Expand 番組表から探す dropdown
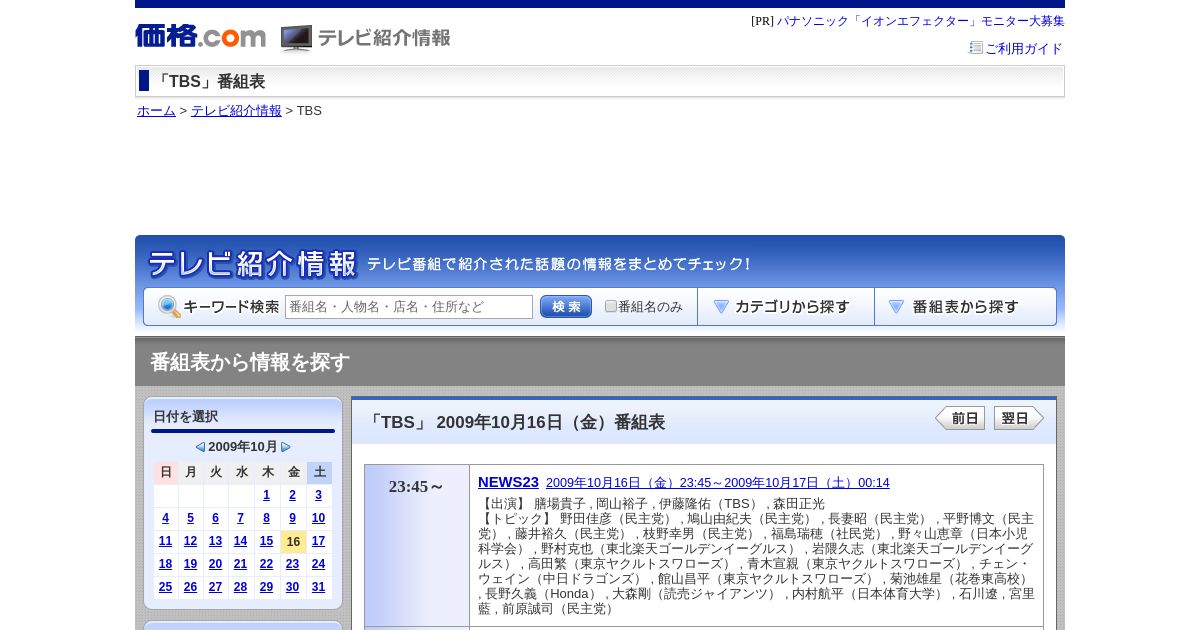This screenshot has height=630, width=1200. click(x=965, y=307)
